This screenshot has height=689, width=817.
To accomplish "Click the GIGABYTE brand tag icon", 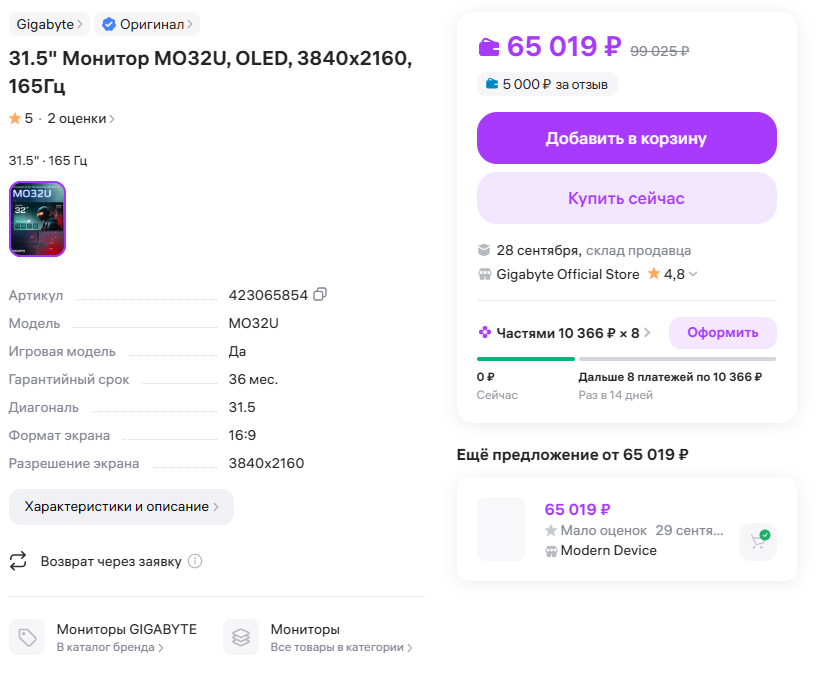I will [27, 637].
